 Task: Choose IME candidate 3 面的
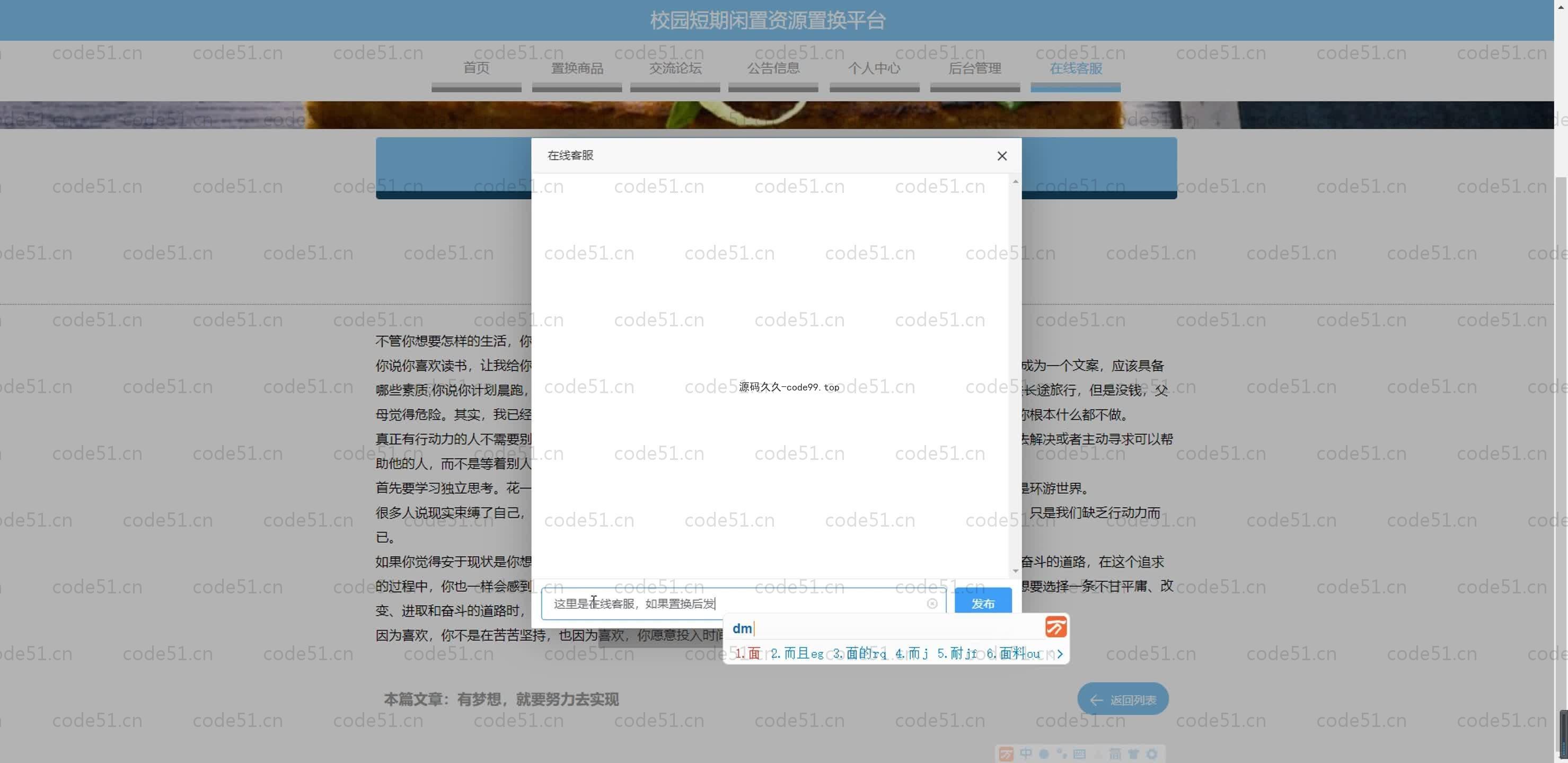[859, 653]
